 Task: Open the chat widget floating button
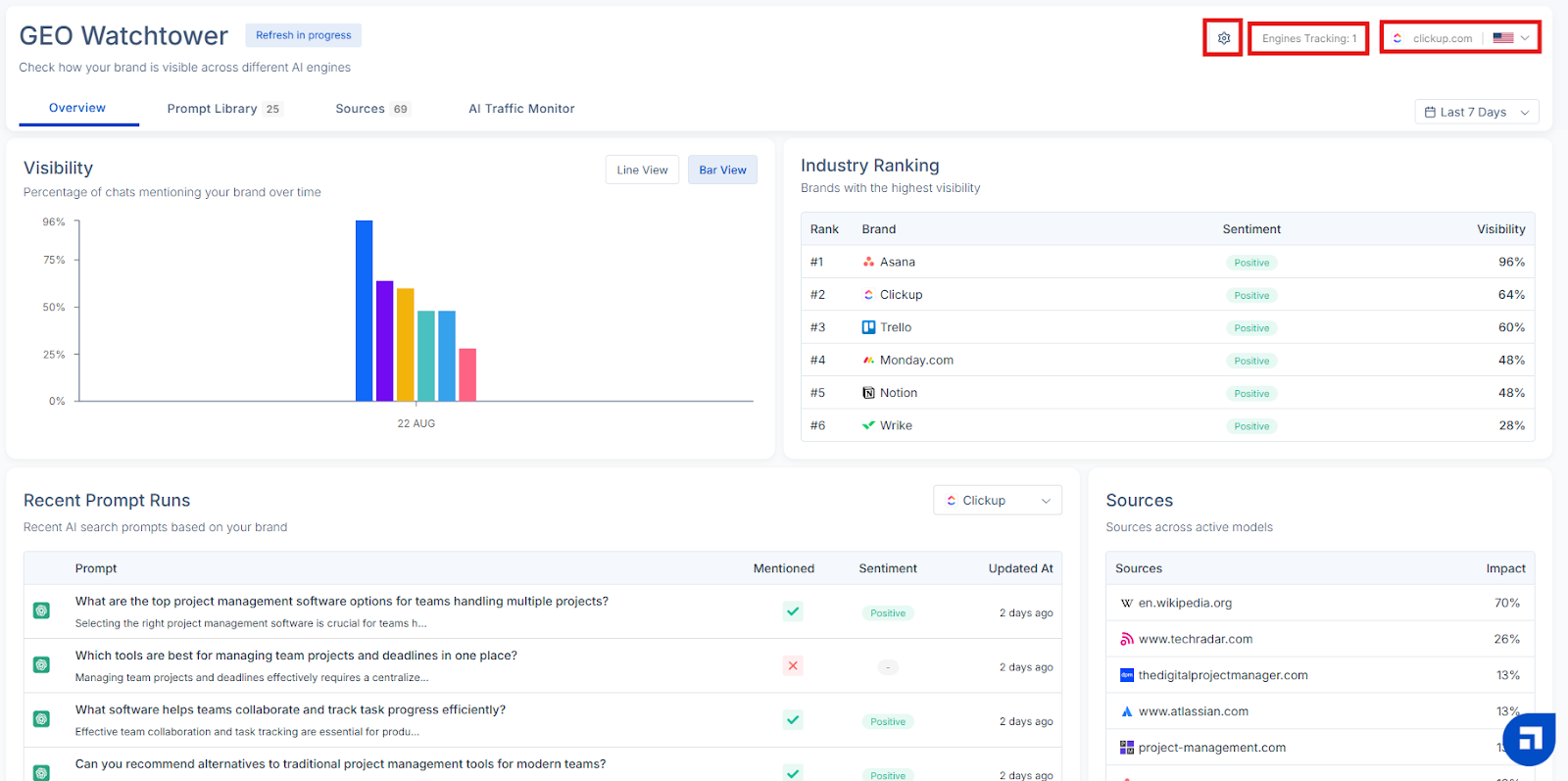[x=1530, y=739]
